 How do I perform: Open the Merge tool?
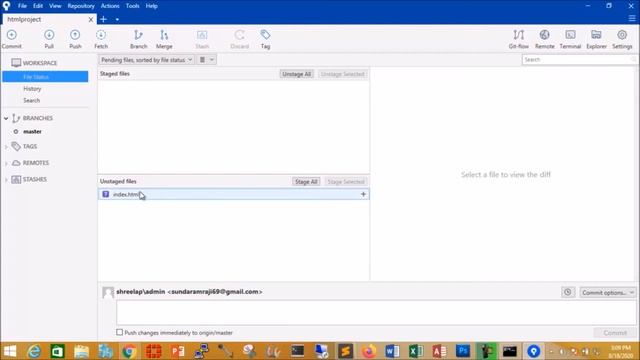pos(164,39)
